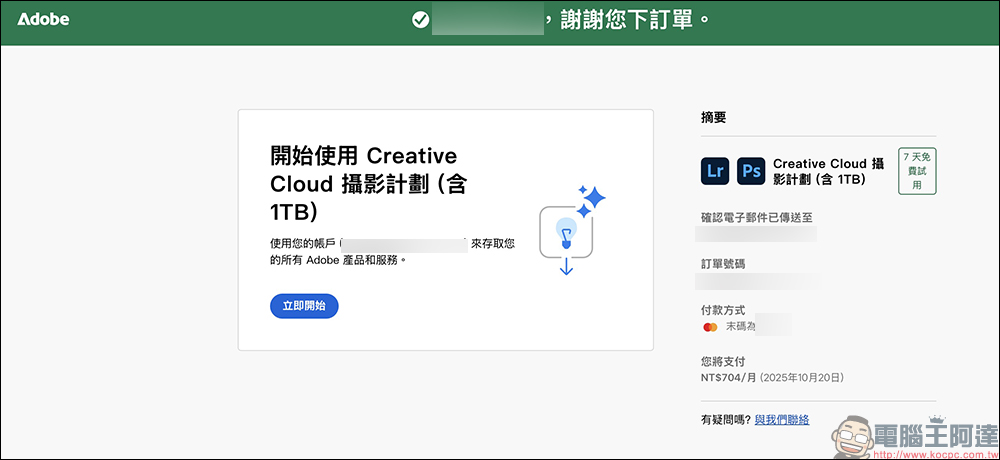Click the Adobe logo in the header
The width and height of the screenshot is (1000, 460).
(x=43, y=19)
